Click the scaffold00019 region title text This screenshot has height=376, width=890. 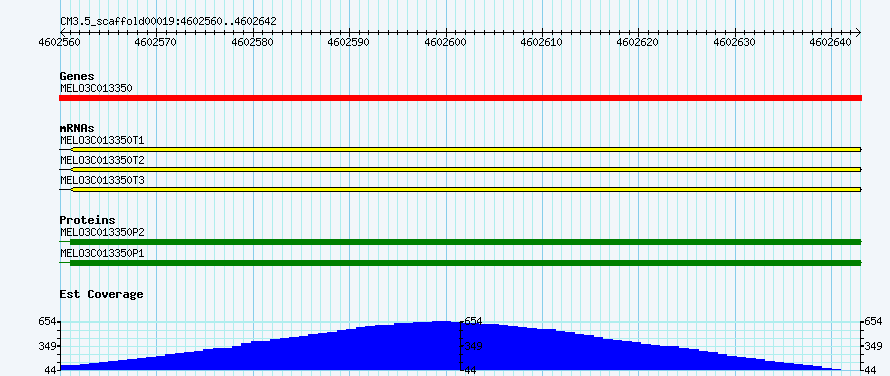168,21
